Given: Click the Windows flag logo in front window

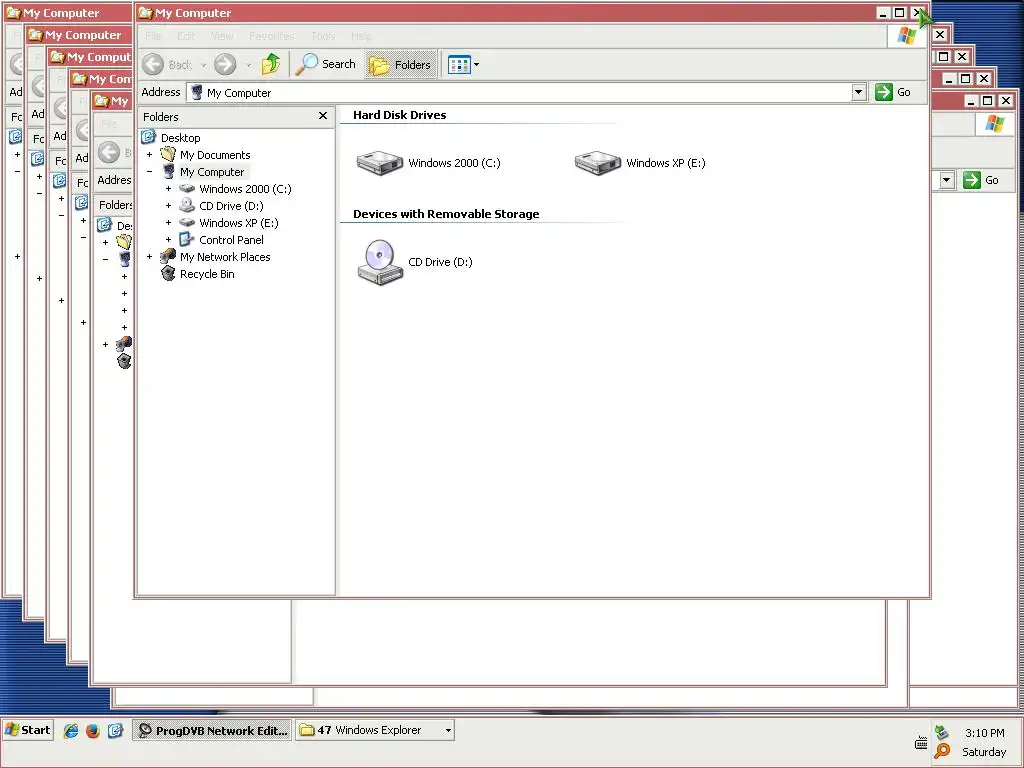Looking at the screenshot, I should 906,36.
